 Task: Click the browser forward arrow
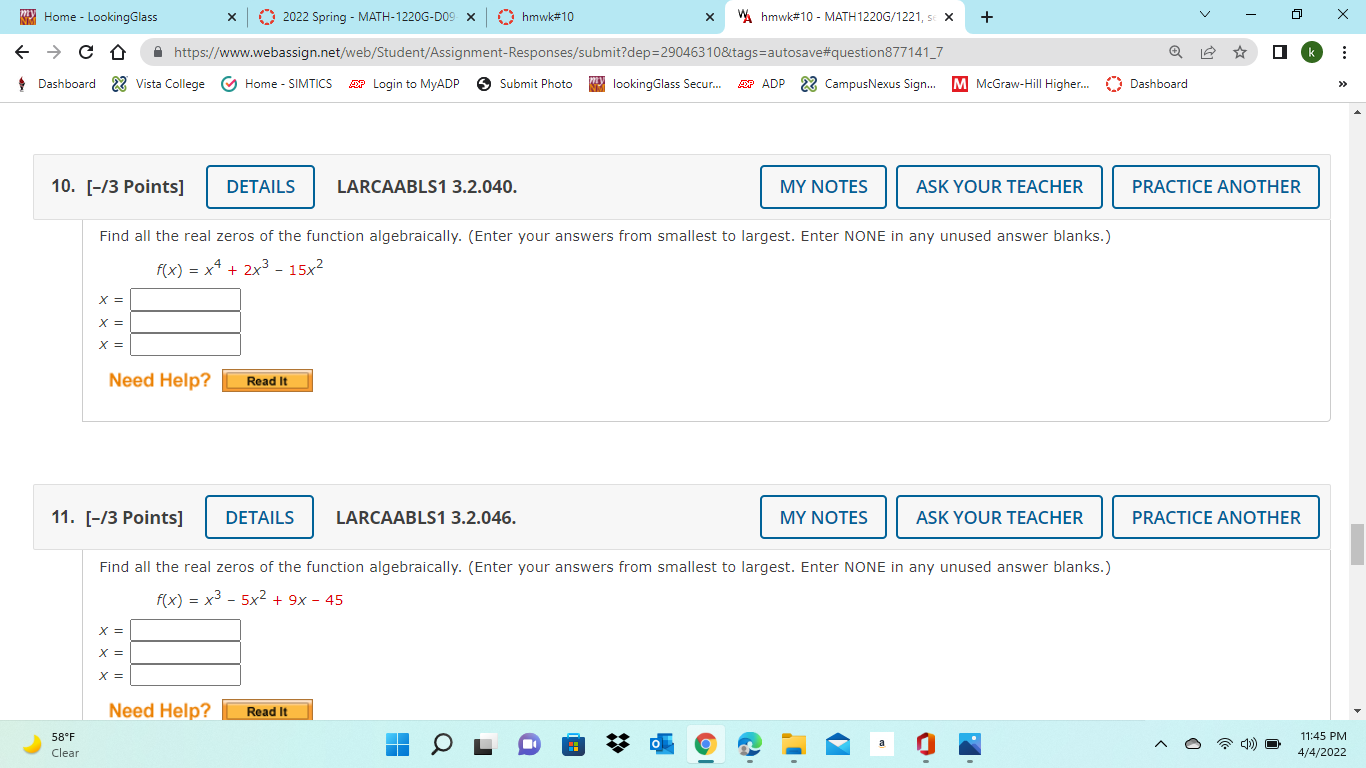[54, 52]
